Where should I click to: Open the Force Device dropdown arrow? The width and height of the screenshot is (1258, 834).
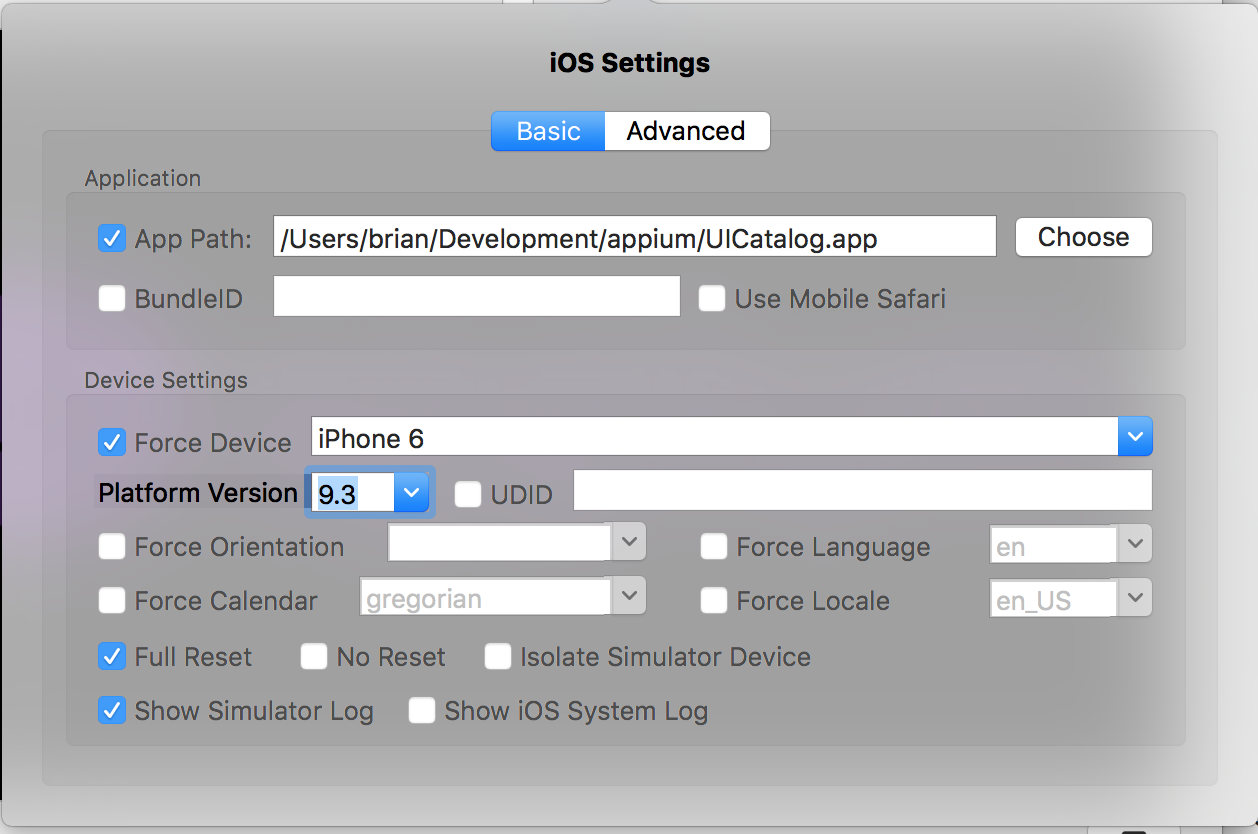(x=1135, y=437)
